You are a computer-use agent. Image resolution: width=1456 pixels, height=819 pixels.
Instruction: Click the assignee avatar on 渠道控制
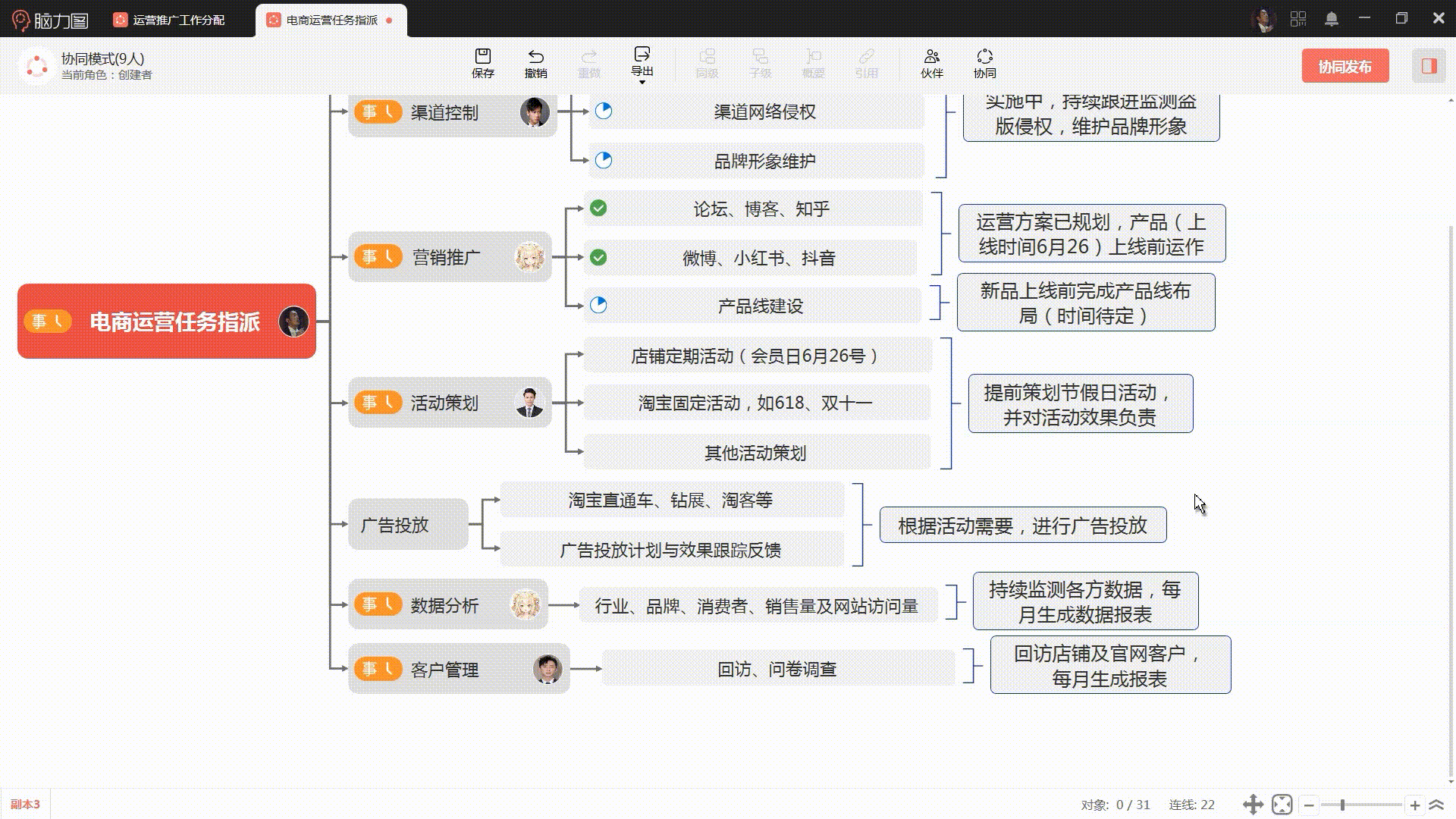[x=535, y=112]
